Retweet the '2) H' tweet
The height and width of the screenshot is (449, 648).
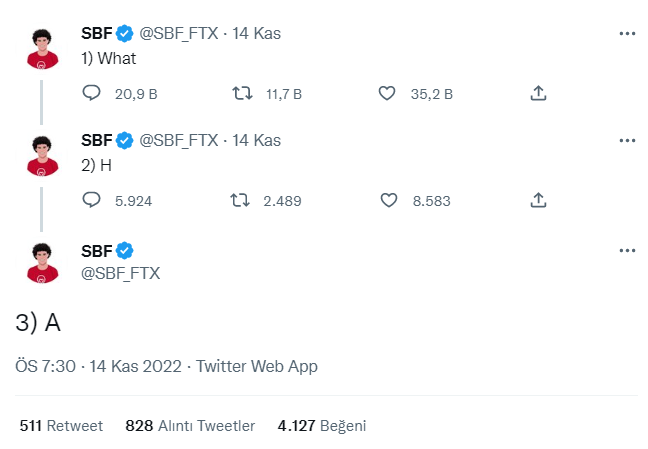pyautogui.click(x=241, y=200)
